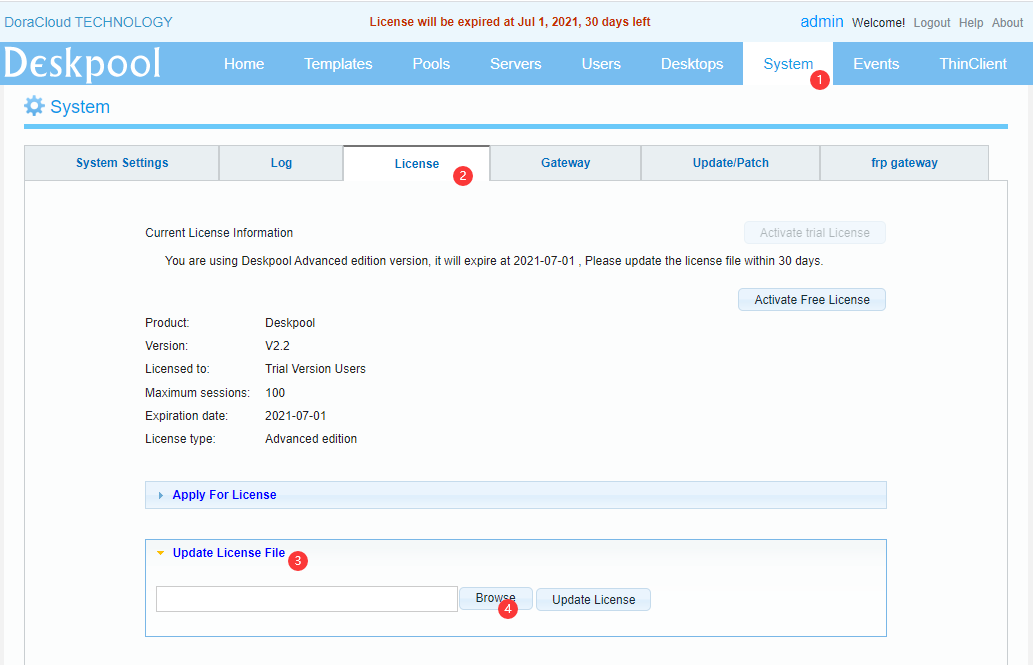Open the Events page
1033x665 pixels.
click(x=876, y=64)
